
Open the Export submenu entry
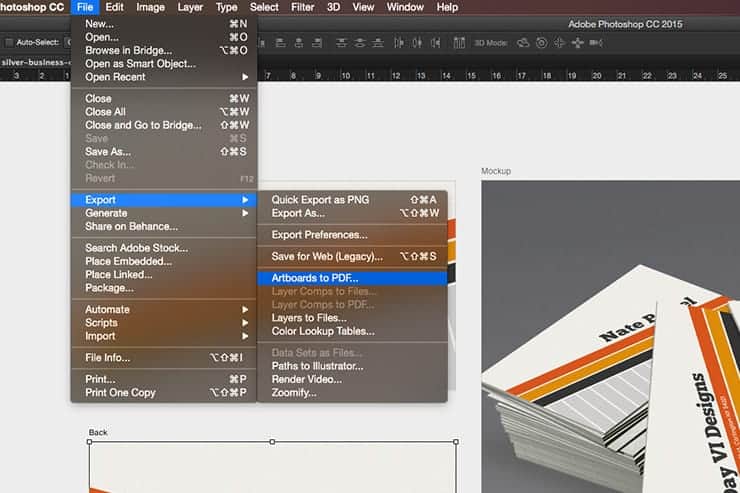click(x=163, y=200)
